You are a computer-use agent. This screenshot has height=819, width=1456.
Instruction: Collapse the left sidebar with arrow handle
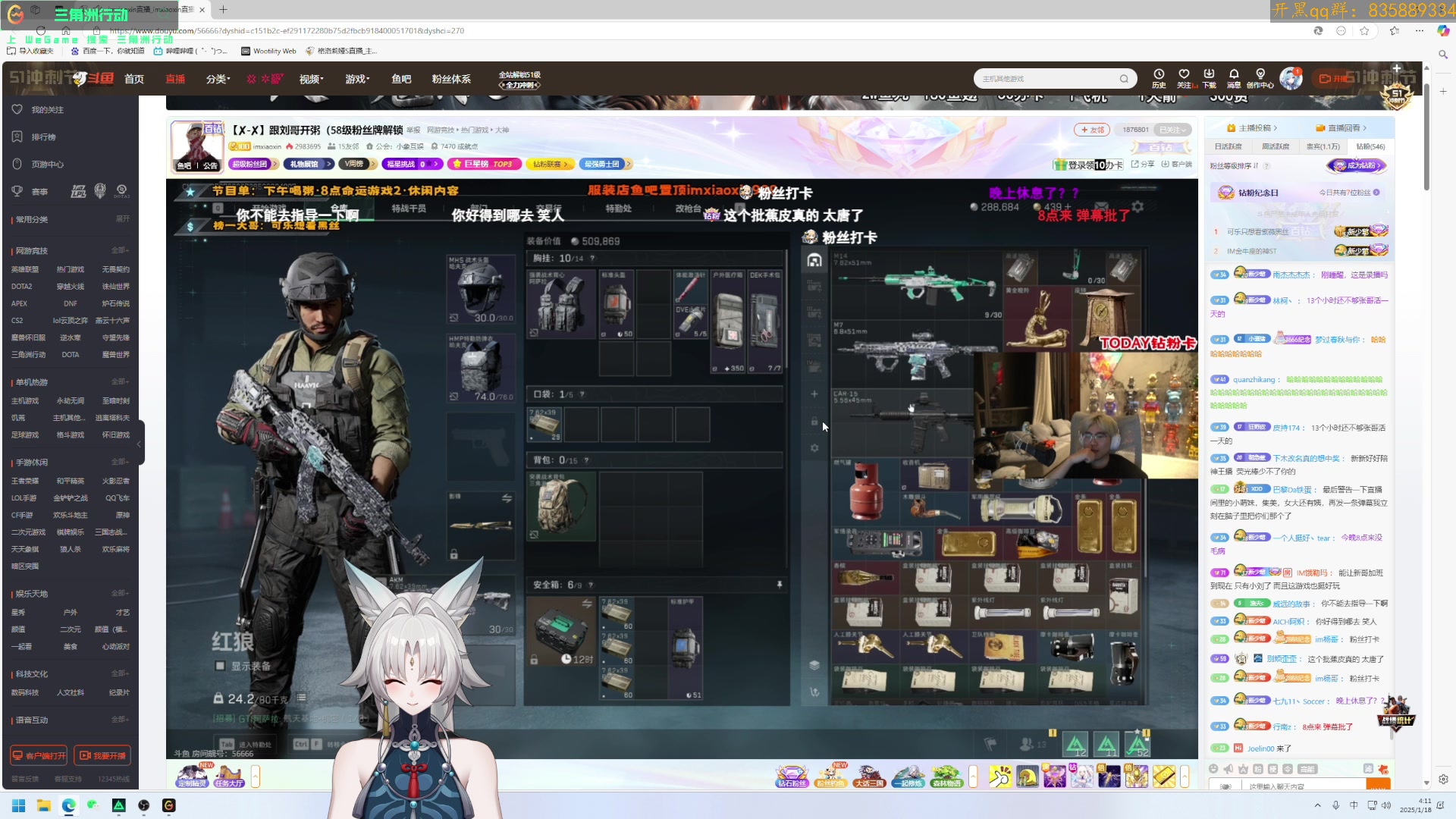[x=140, y=444]
